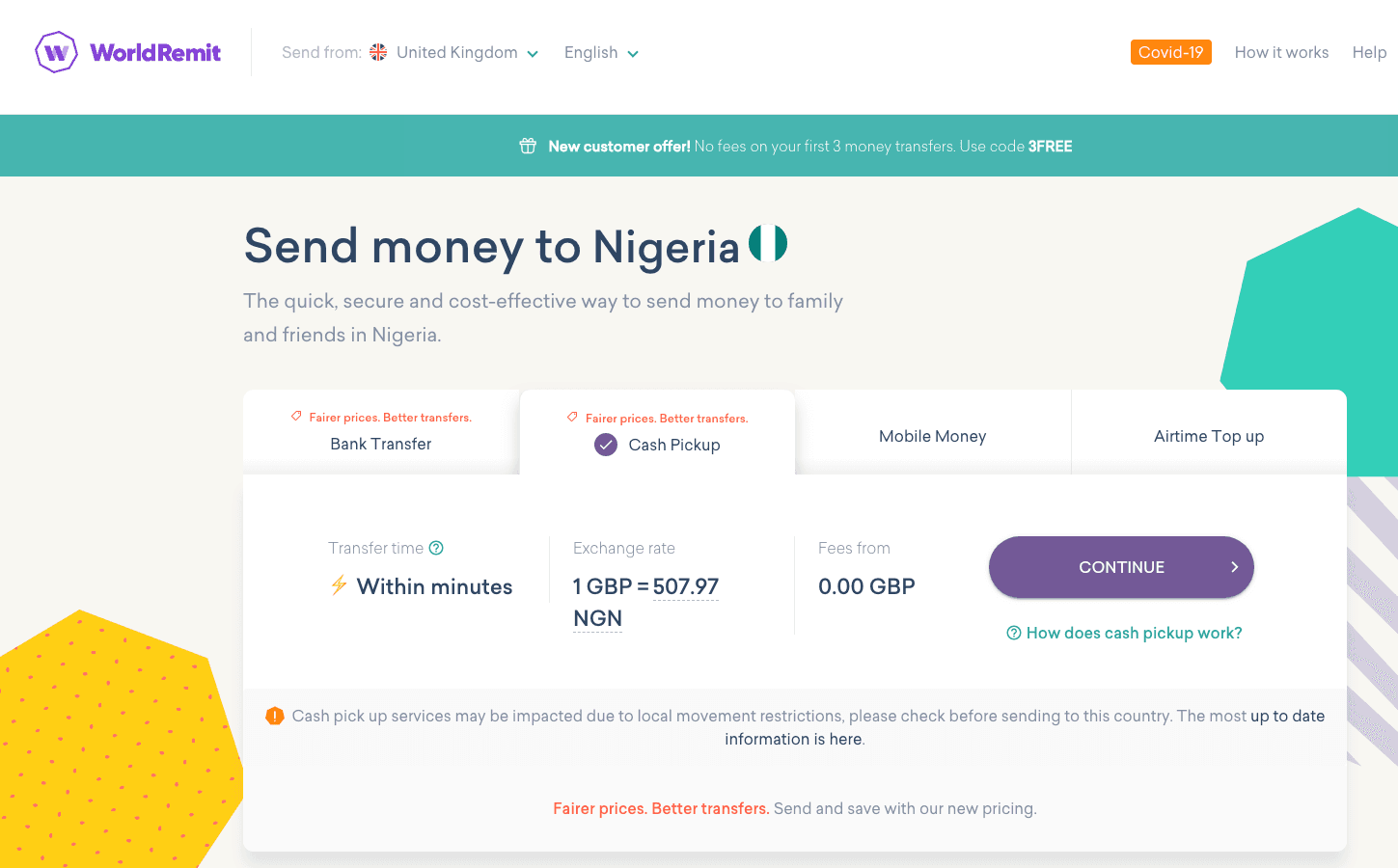Click the chevron arrow next to English

[x=633, y=54]
